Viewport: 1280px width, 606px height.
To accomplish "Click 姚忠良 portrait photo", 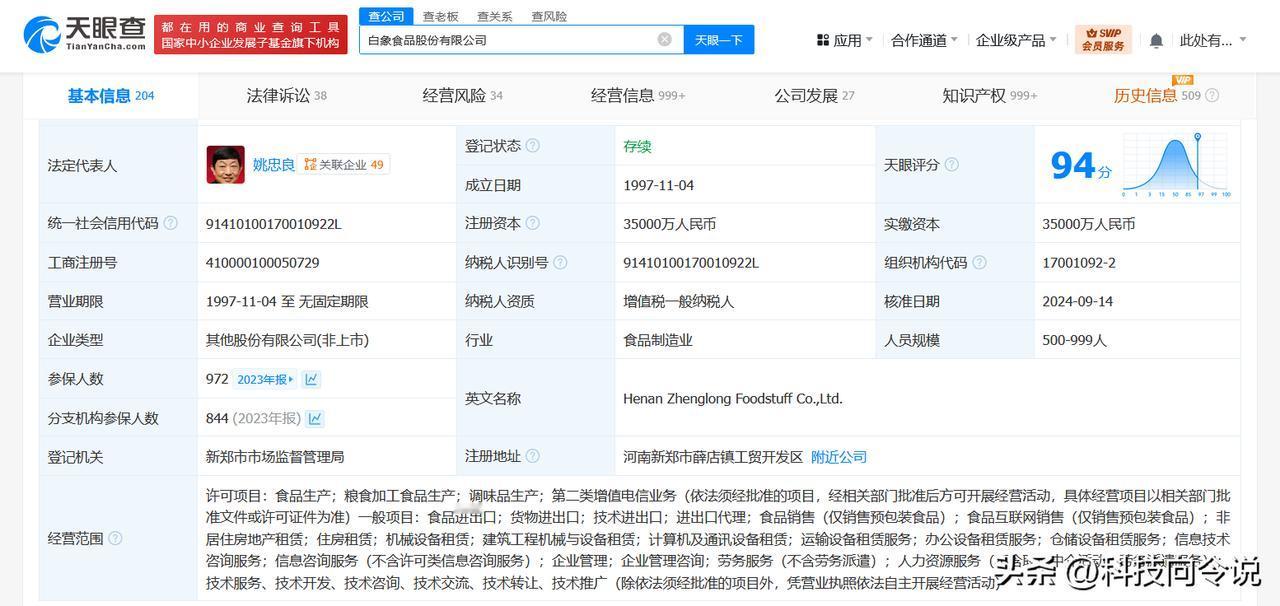I will (226, 165).
